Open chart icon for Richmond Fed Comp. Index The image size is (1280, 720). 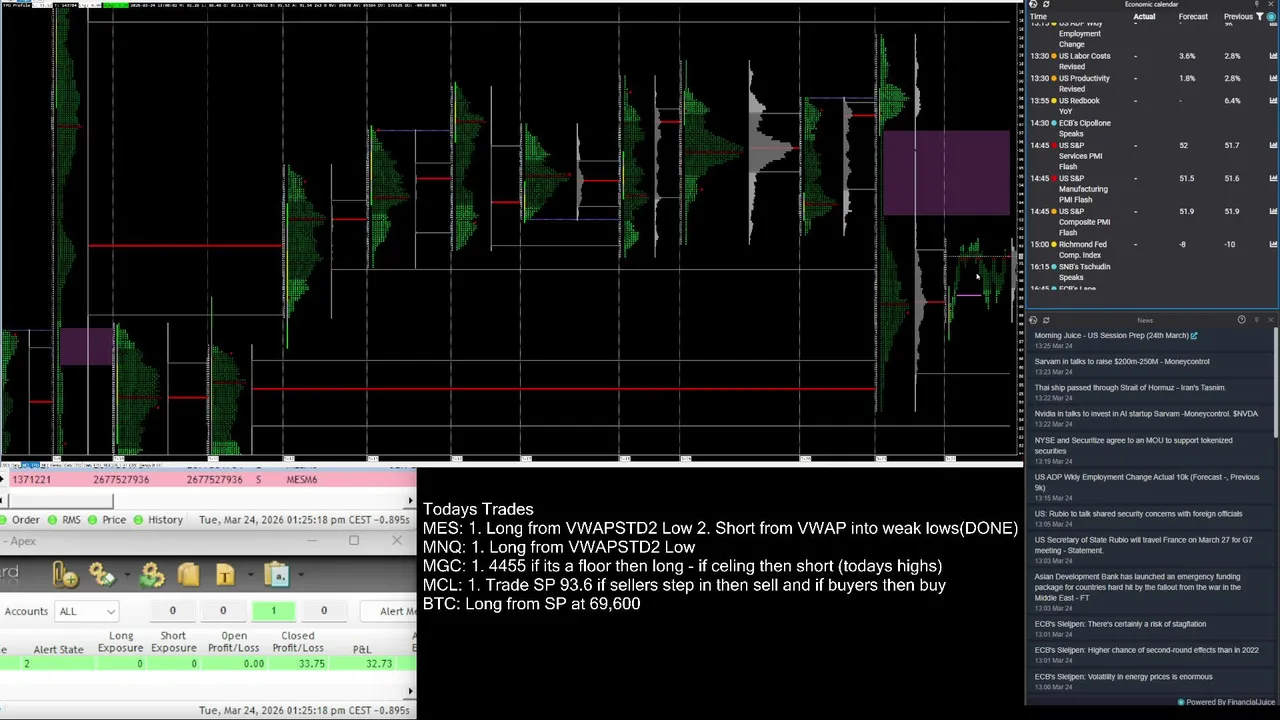click(1273, 244)
